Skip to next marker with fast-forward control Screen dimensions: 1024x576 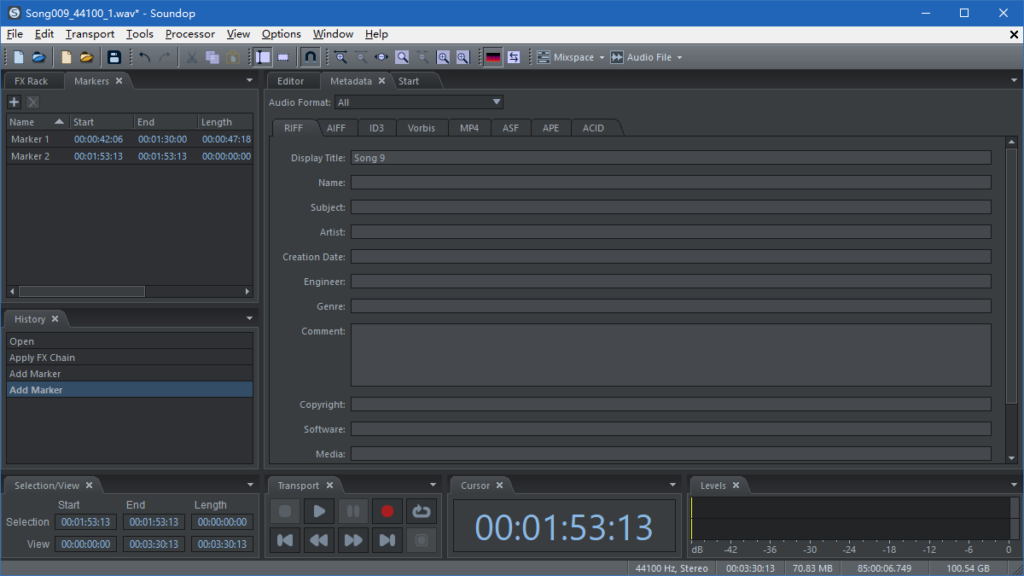click(353, 540)
